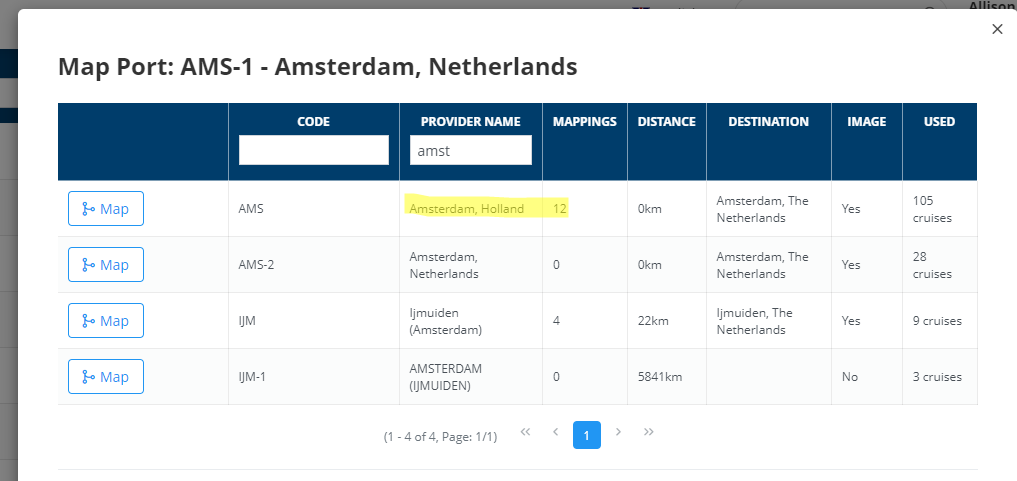Sort by Mappings column header
This screenshot has height=481, width=1017.
pos(584,122)
